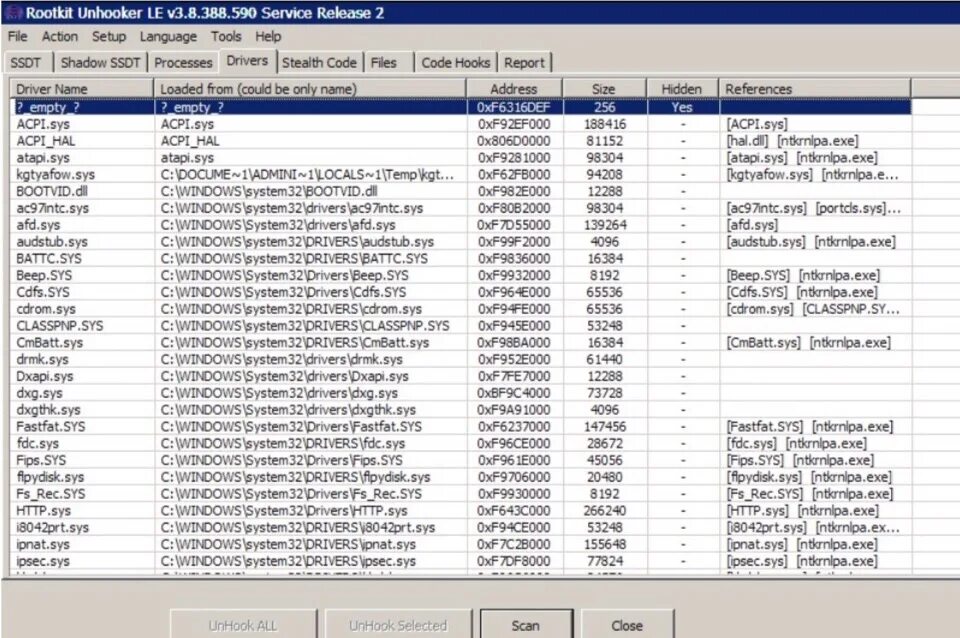Select the dxg.sys driver row

coord(462,393)
